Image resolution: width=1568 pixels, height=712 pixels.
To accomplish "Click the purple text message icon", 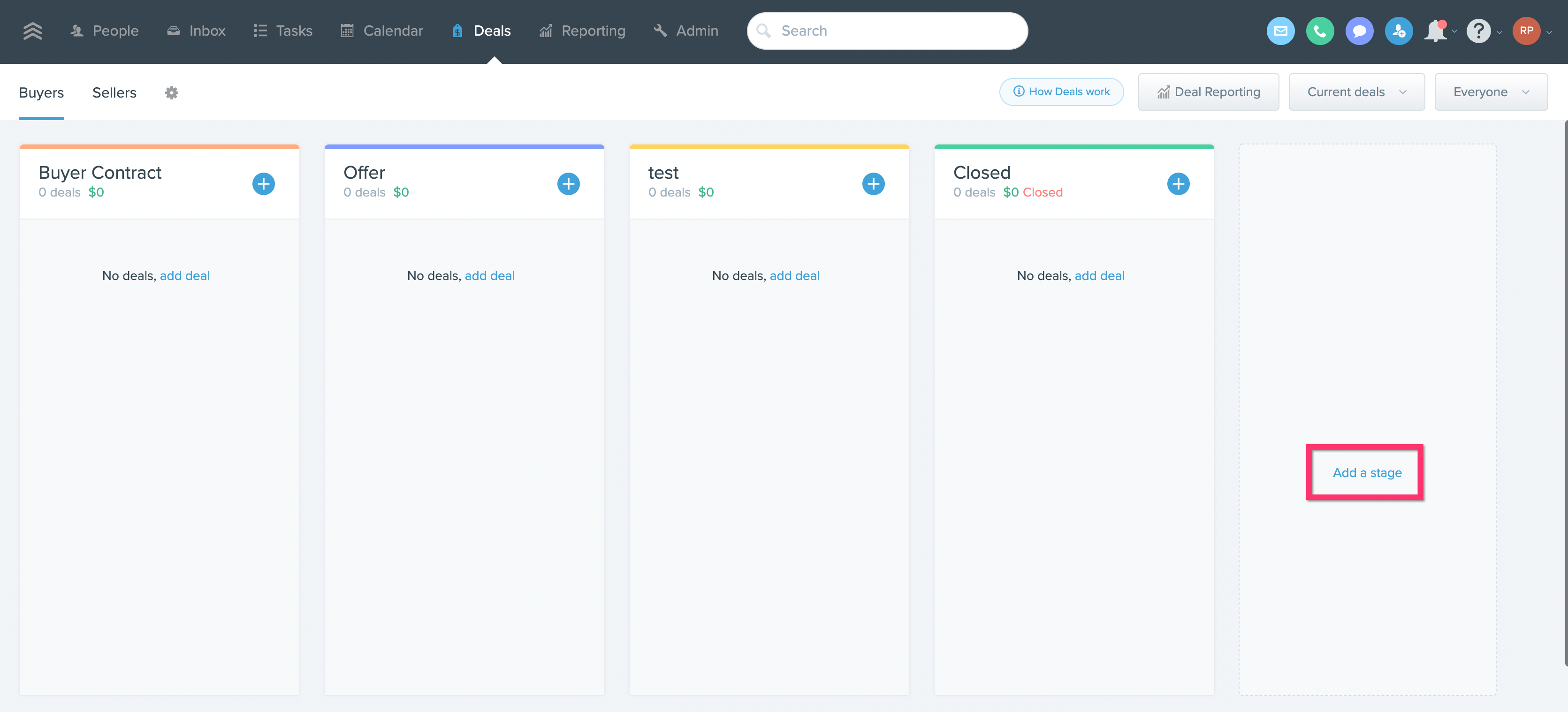I will coord(1359,30).
